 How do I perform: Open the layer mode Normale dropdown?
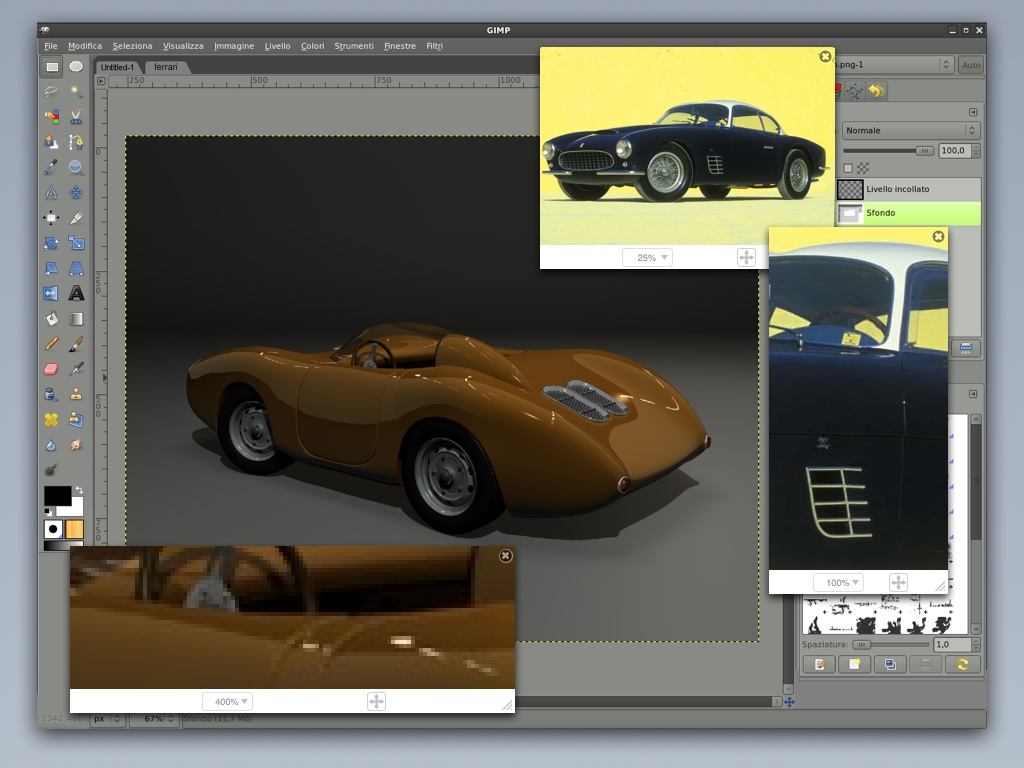click(x=910, y=131)
